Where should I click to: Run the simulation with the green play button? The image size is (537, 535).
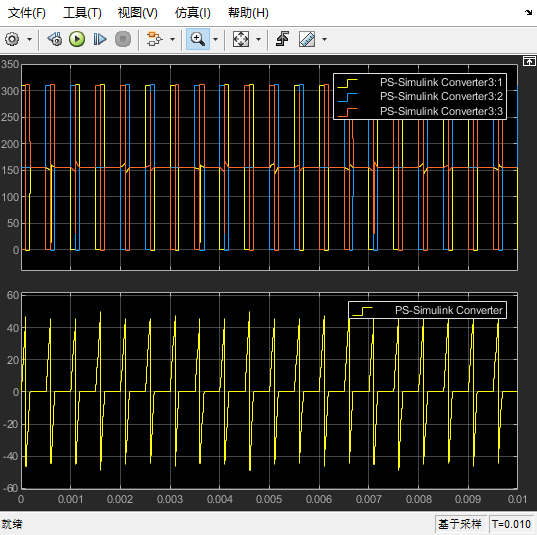pos(77,39)
